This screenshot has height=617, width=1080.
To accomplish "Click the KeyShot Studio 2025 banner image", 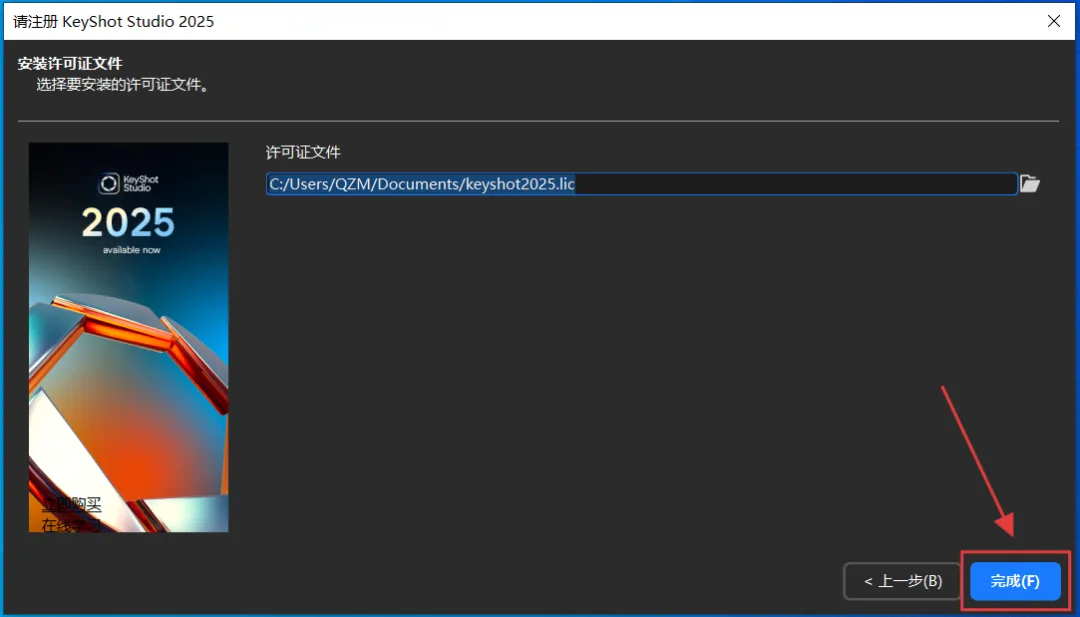I will click(128, 337).
